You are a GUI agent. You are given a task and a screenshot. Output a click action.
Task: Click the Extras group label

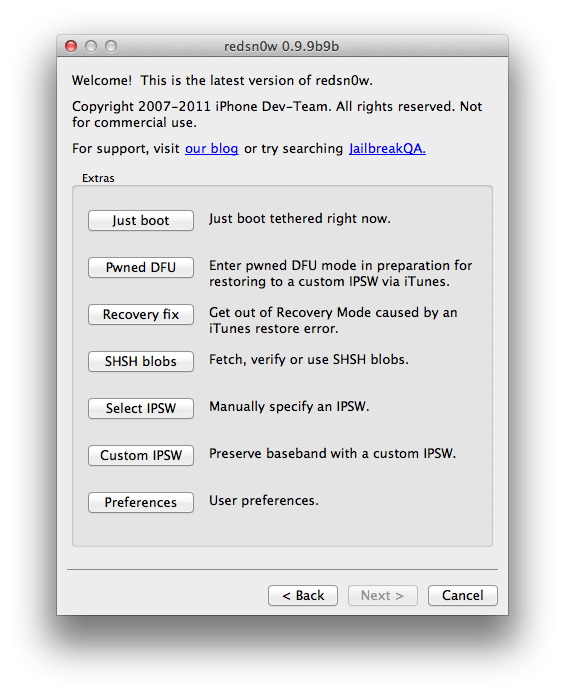[98, 178]
